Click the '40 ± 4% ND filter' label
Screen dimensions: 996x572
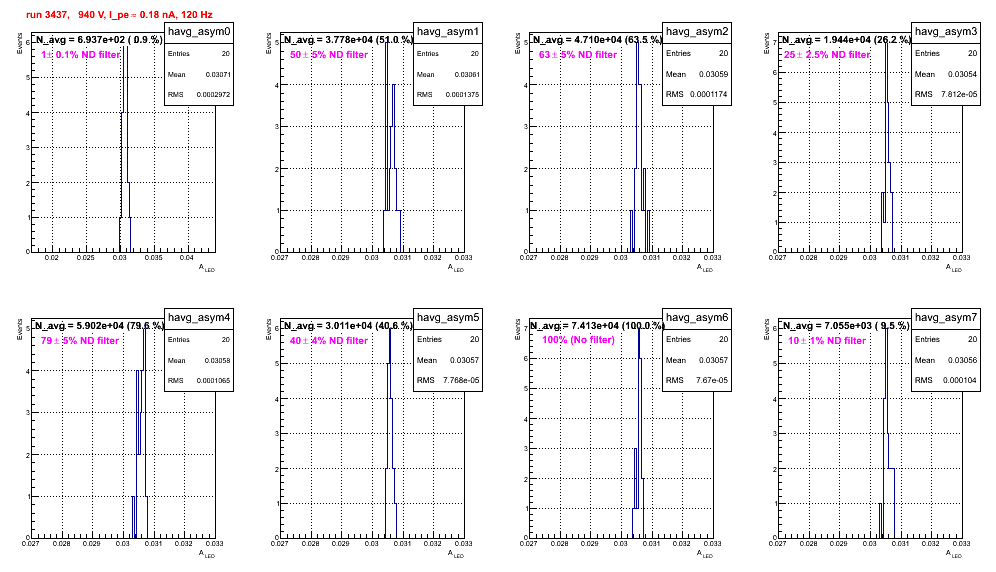(329, 341)
